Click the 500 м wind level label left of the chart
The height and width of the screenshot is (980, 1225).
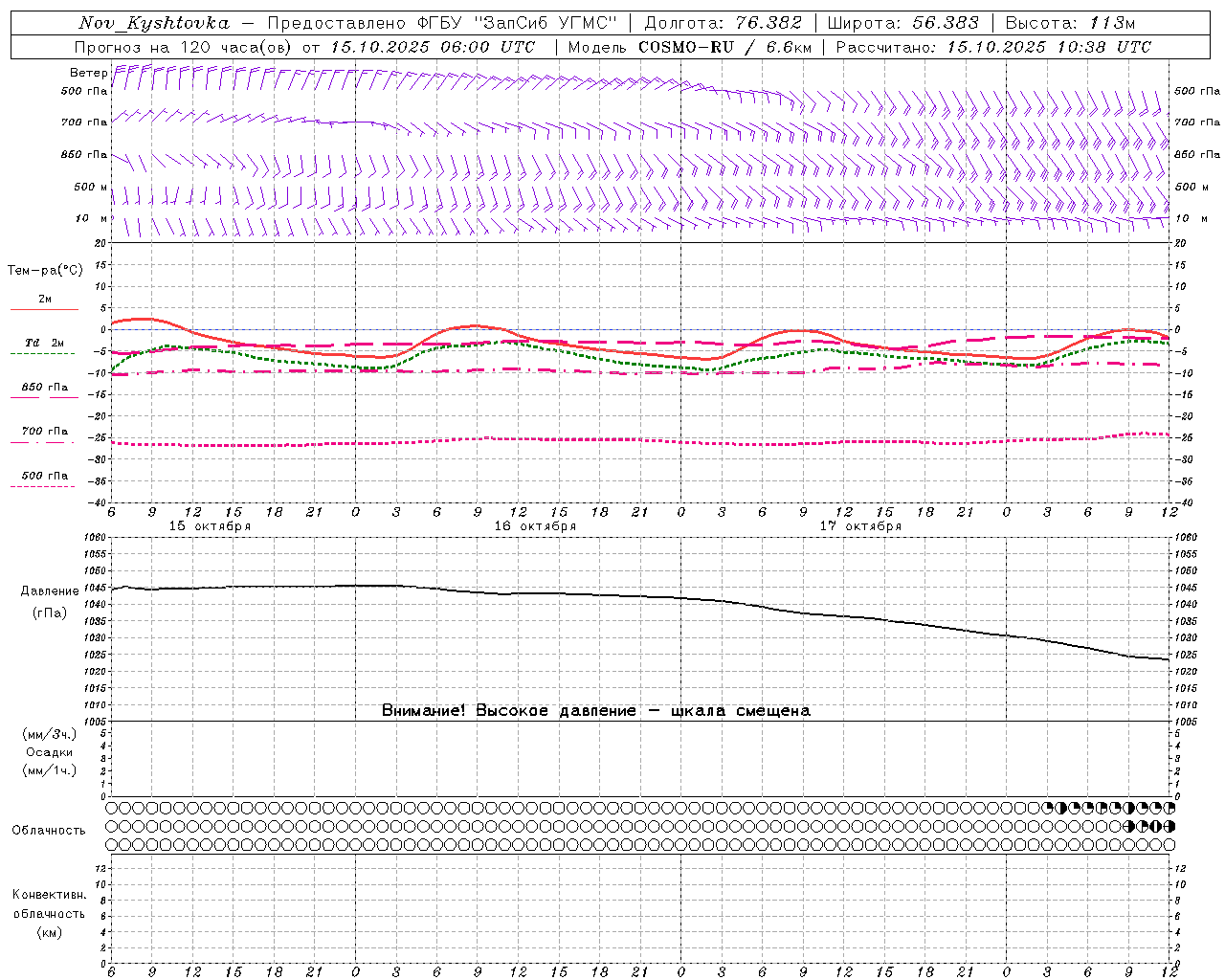(x=91, y=187)
